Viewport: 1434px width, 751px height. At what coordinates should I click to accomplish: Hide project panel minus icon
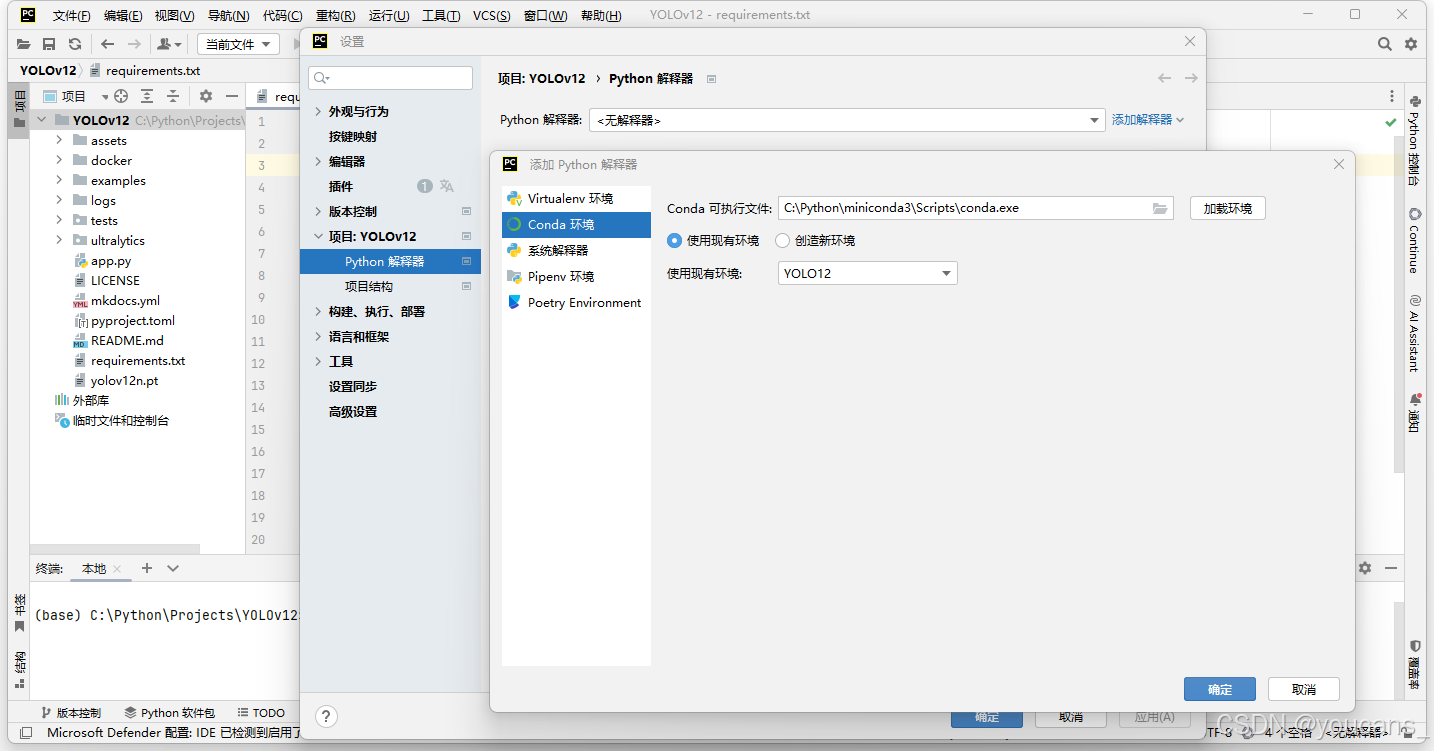[x=232, y=96]
